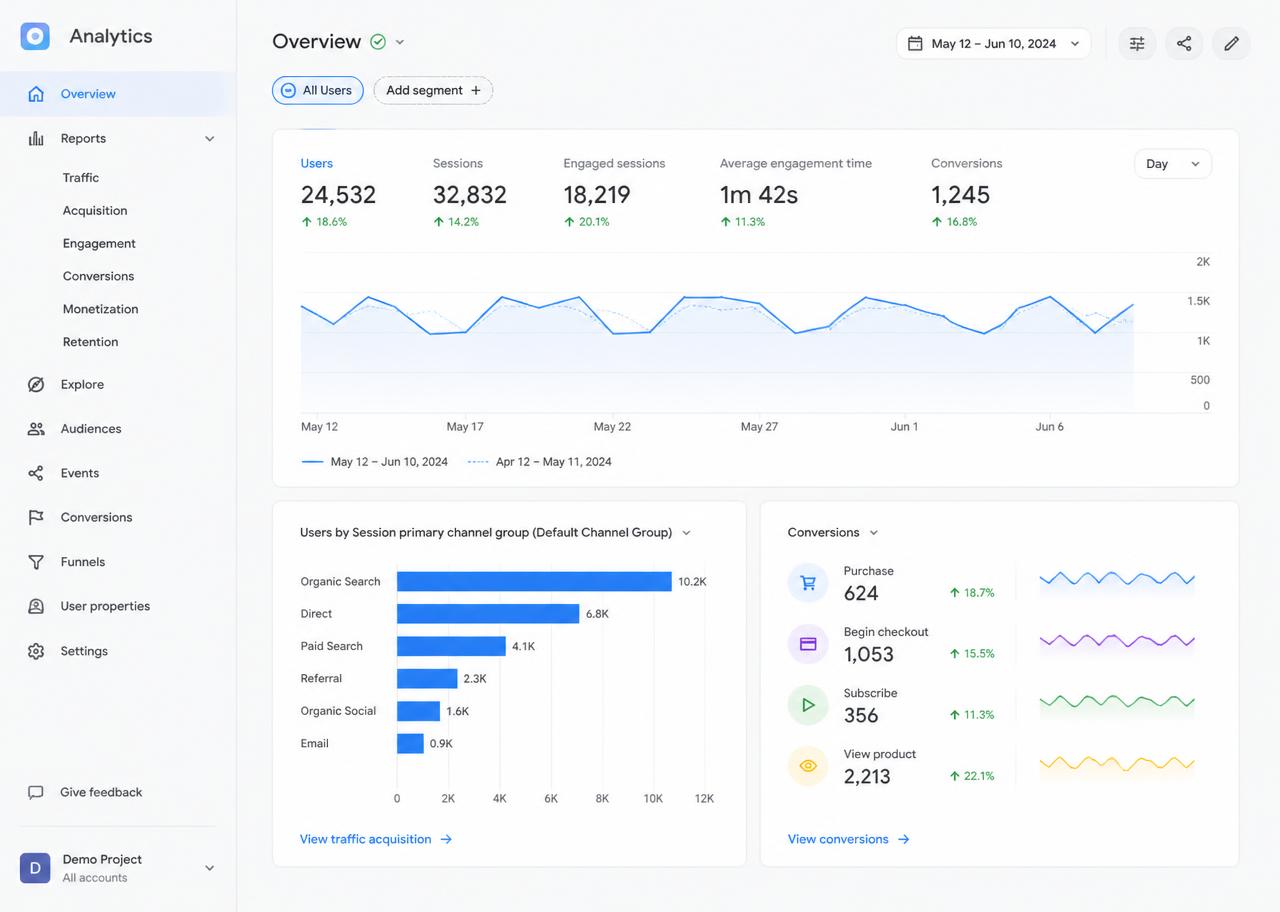Viewport: 1280px width, 912px height.
Task: Click the Audiences people icon
Action: 36,429
